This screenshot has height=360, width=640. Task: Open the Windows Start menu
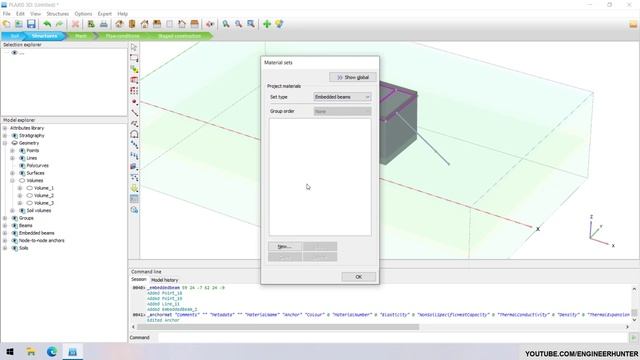pyautogui.click(x=10, y=351)
